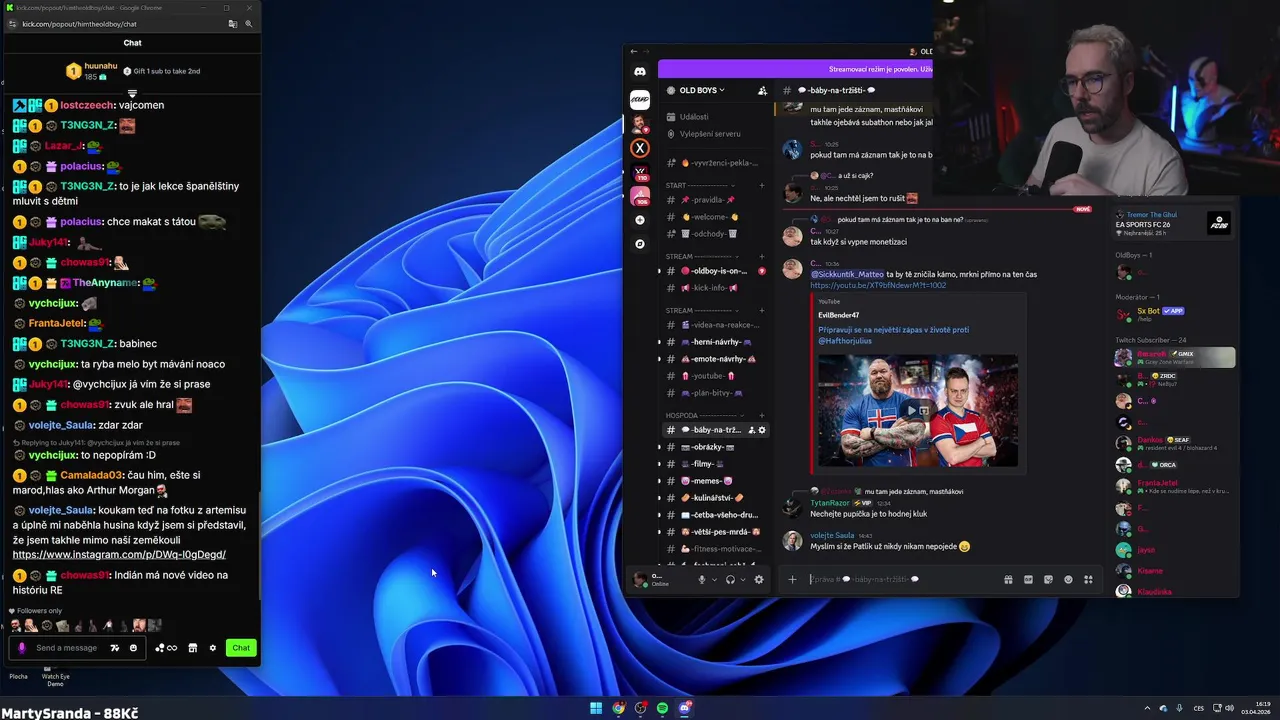Click Add a Server plus icon in Discord
This screenshot has width=1280, height=720.
point(640,220)
